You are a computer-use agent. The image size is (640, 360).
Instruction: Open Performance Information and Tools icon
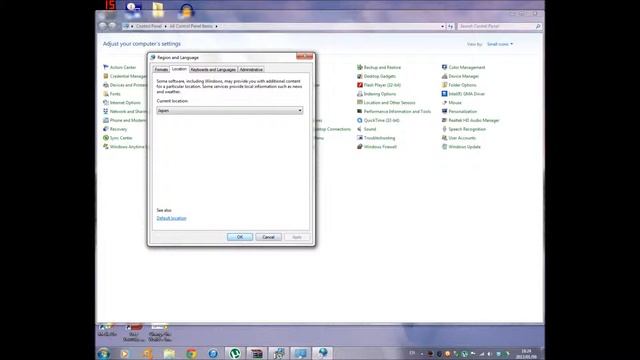360,111
